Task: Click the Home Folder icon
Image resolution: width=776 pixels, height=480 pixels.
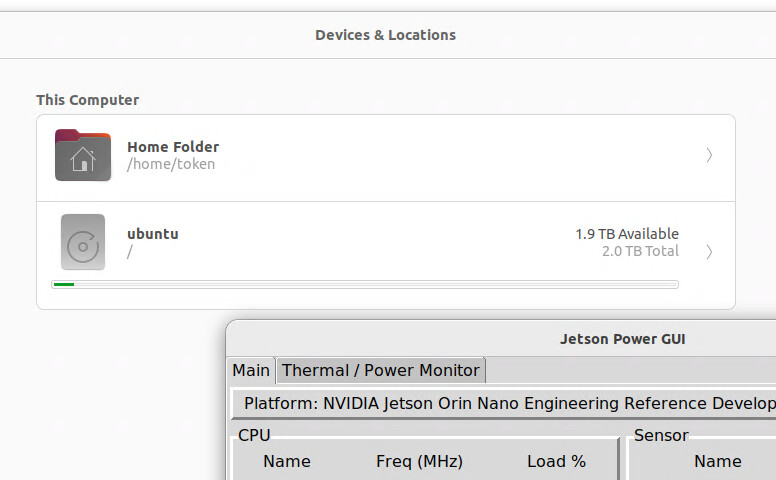Action: (83, 155)
